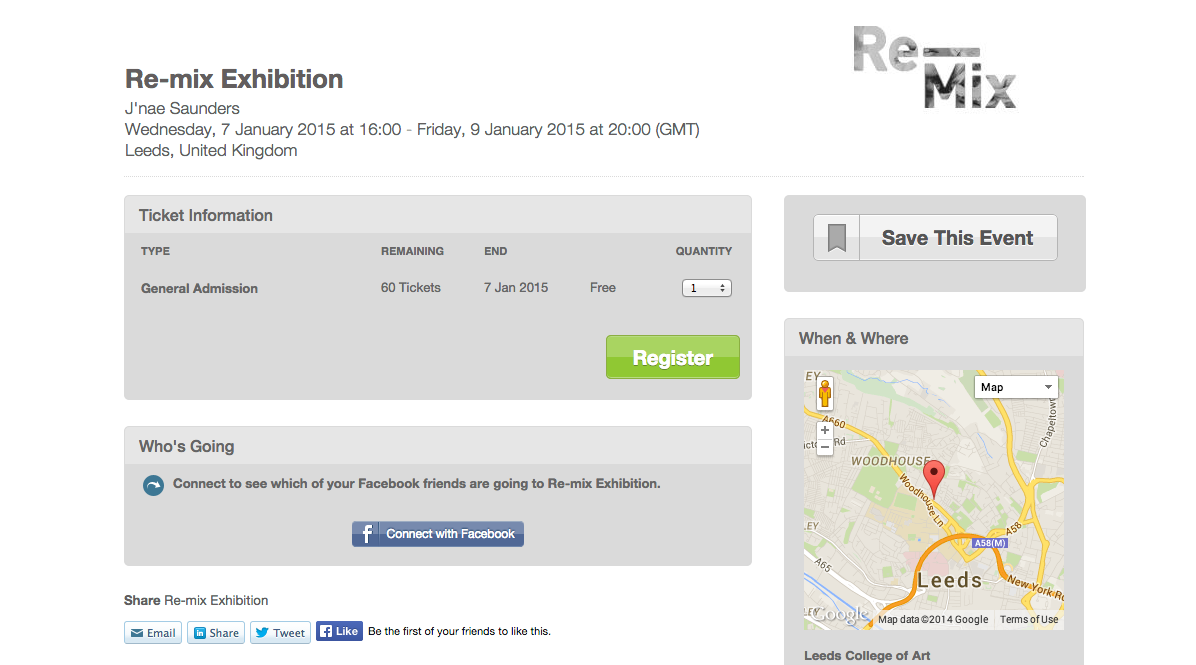Share the event via Email button
Viewport: 1196px width, 665px height.
point(153,633)
